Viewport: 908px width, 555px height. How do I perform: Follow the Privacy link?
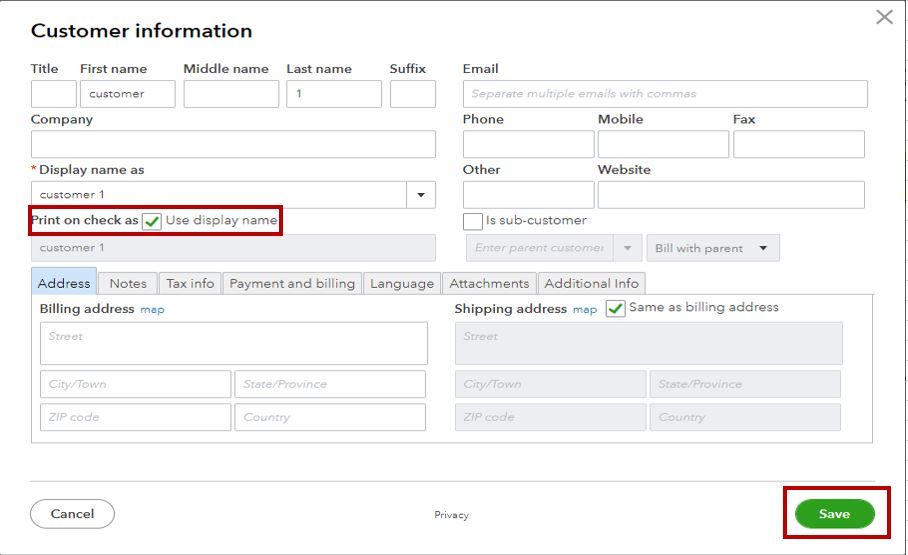(x=451, y=515)
